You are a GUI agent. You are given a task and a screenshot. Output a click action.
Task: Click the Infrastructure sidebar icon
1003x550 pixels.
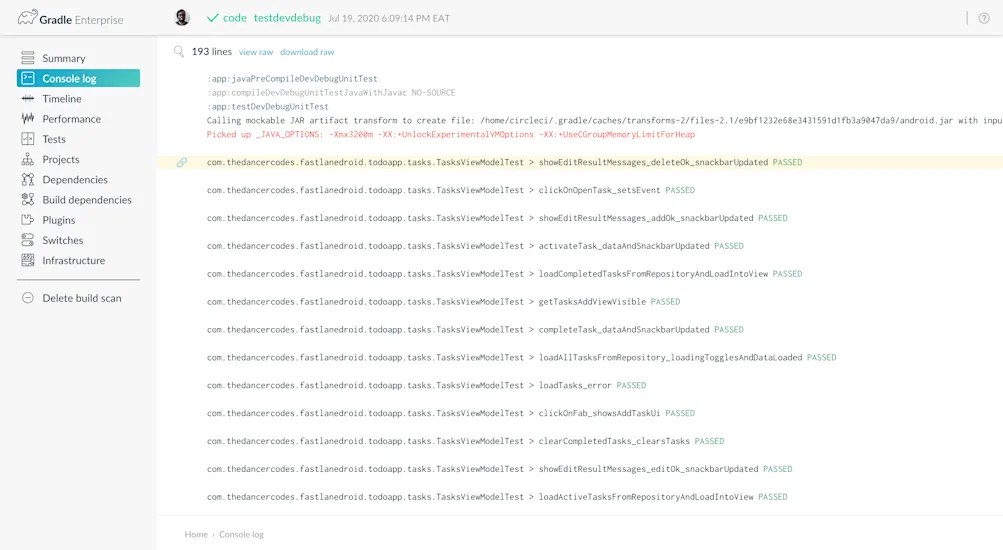[x=28, y=260]
